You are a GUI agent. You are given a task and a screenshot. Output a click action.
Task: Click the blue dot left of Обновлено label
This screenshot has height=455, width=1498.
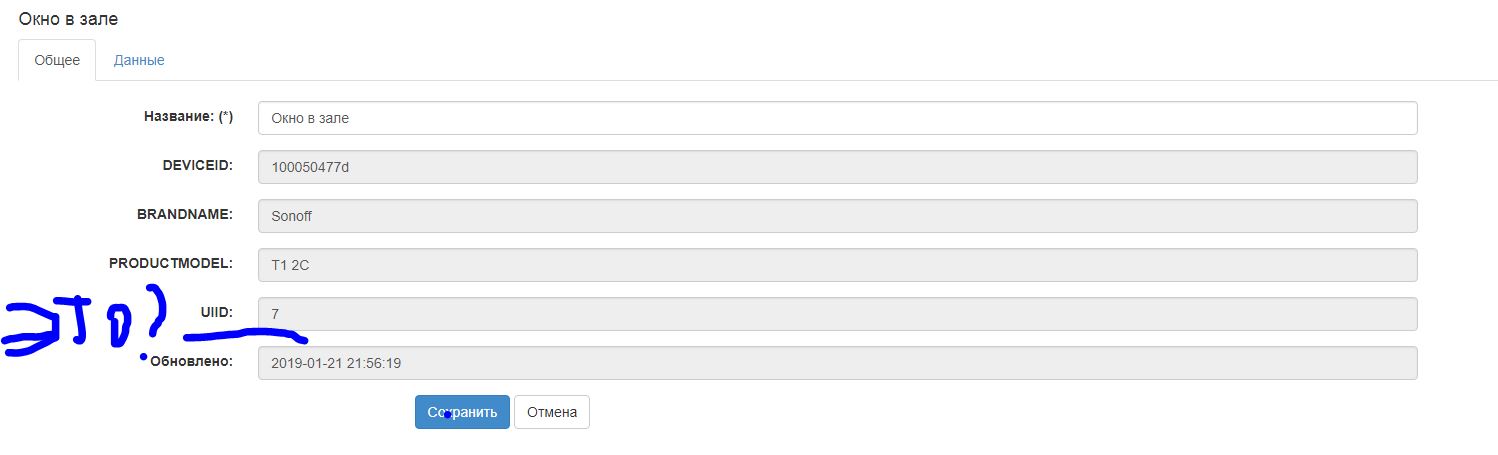(144, 357)
